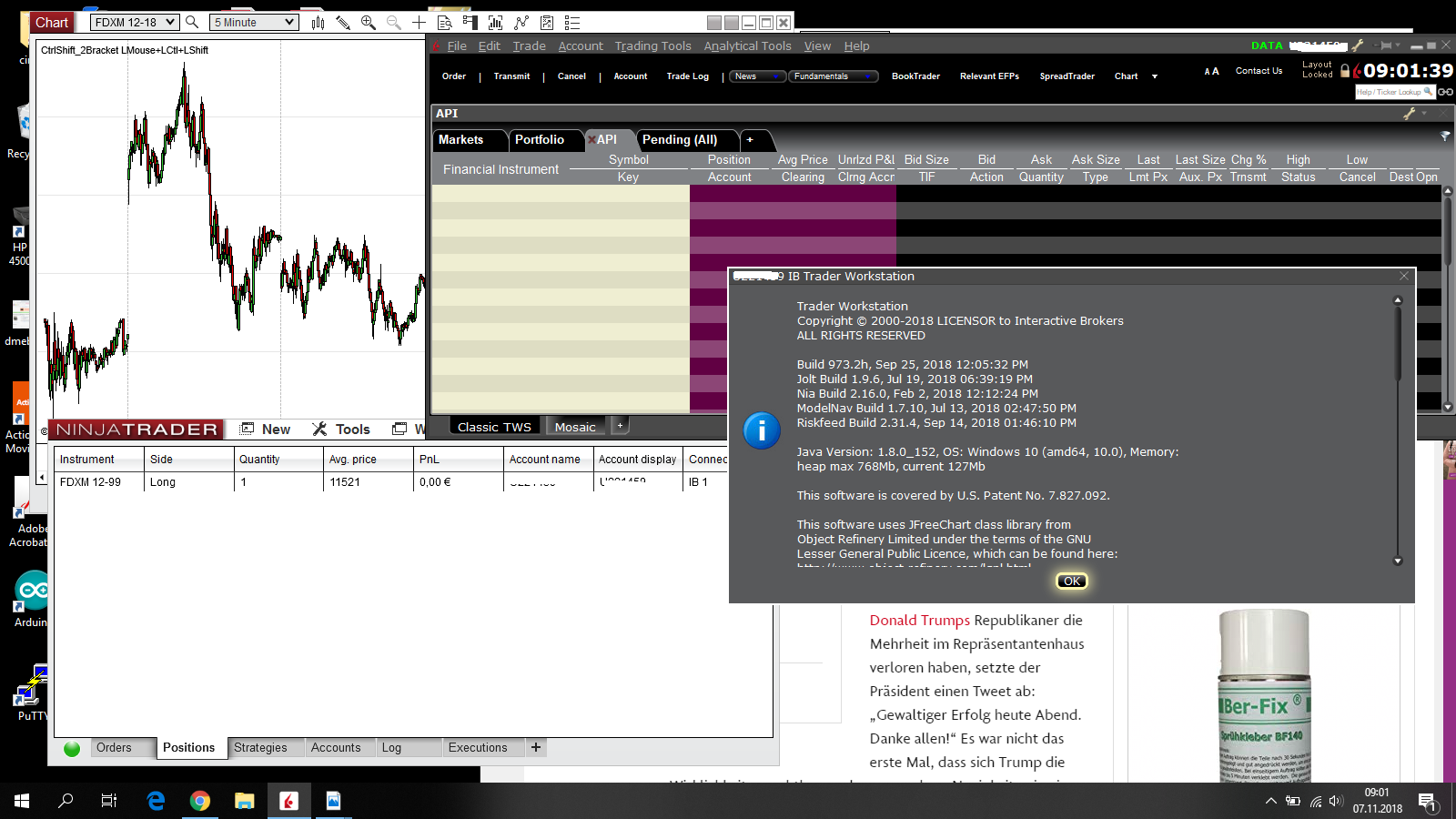Expand the Chart dropdown arrow in TWS toolbar
Image resolution: width=1456 pixels, height=819 pixels.
pos(1155,76)
